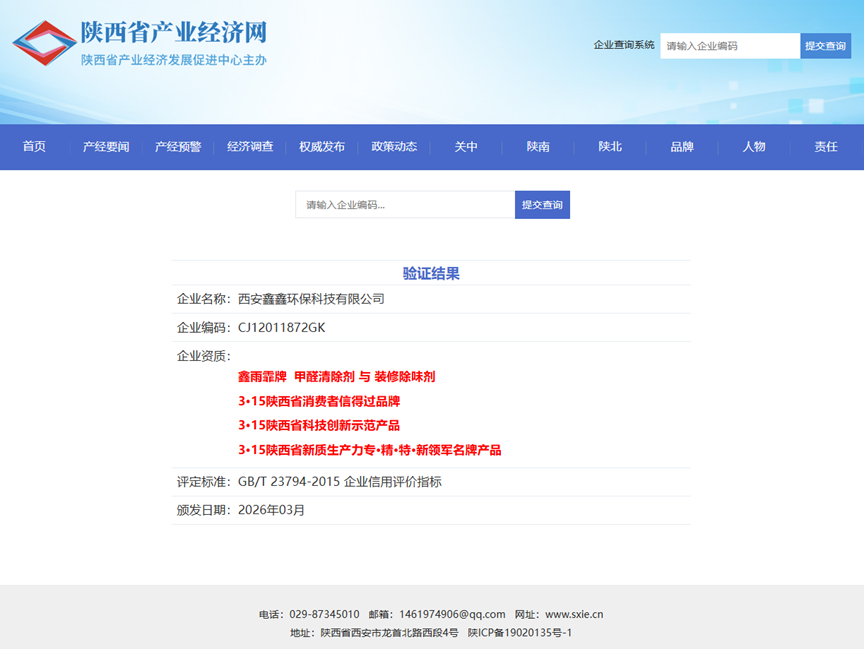Select 经济调查 in the navigation bar
This screenshot has width=864, height=649.
click(250, 147)
